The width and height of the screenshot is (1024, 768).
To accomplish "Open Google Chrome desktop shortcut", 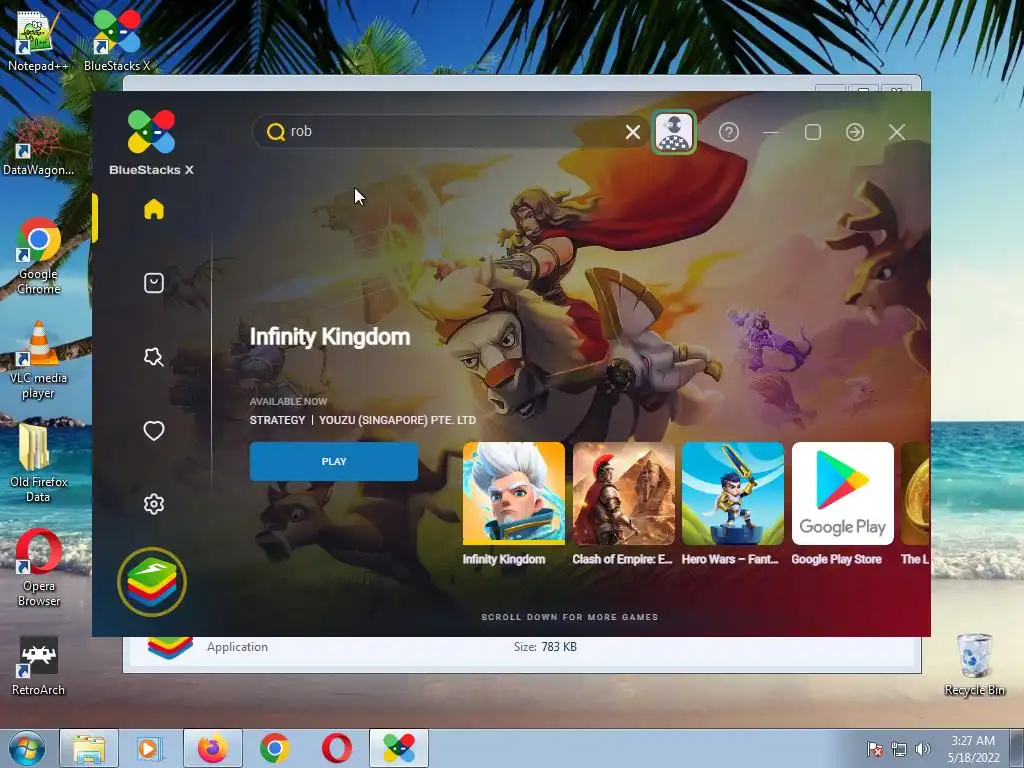I will click(x=39, y=257).
